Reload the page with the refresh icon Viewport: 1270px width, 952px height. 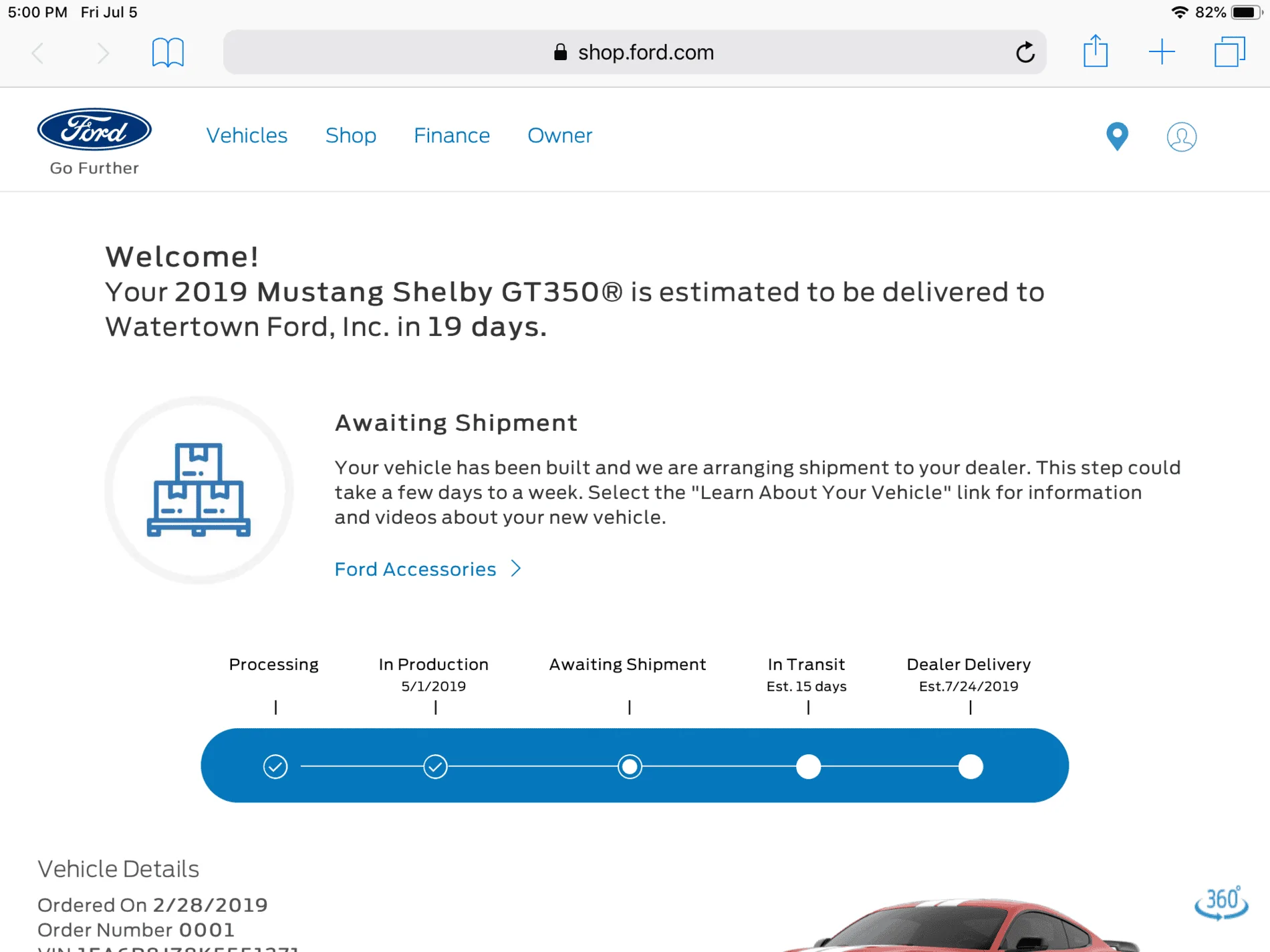(x=1025, y=52)
